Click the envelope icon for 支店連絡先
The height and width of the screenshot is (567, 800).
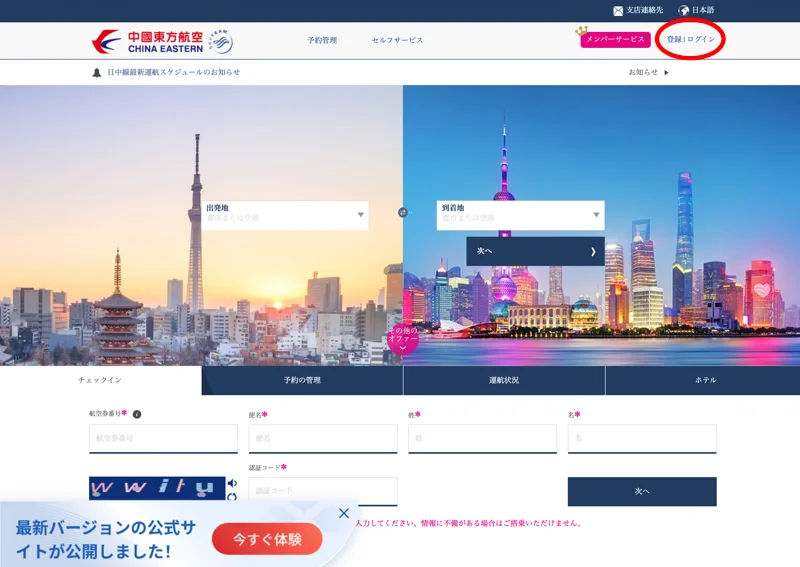[x=618, y=11]
